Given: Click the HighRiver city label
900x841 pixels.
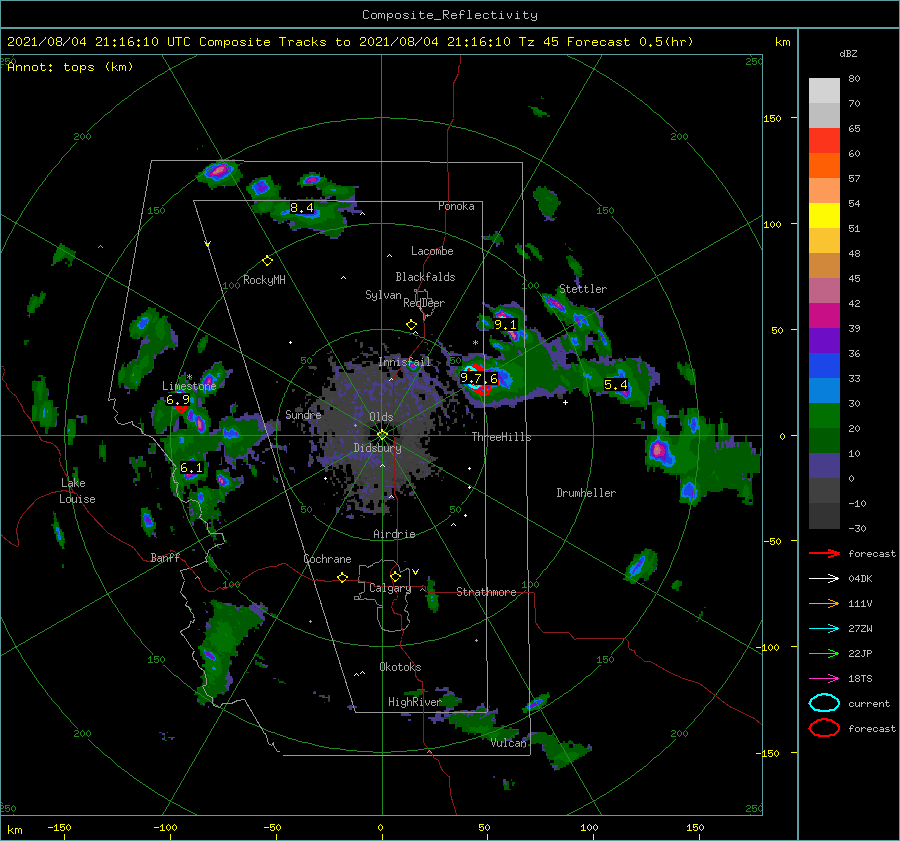Looking at the screenshot, I should 414,702.
